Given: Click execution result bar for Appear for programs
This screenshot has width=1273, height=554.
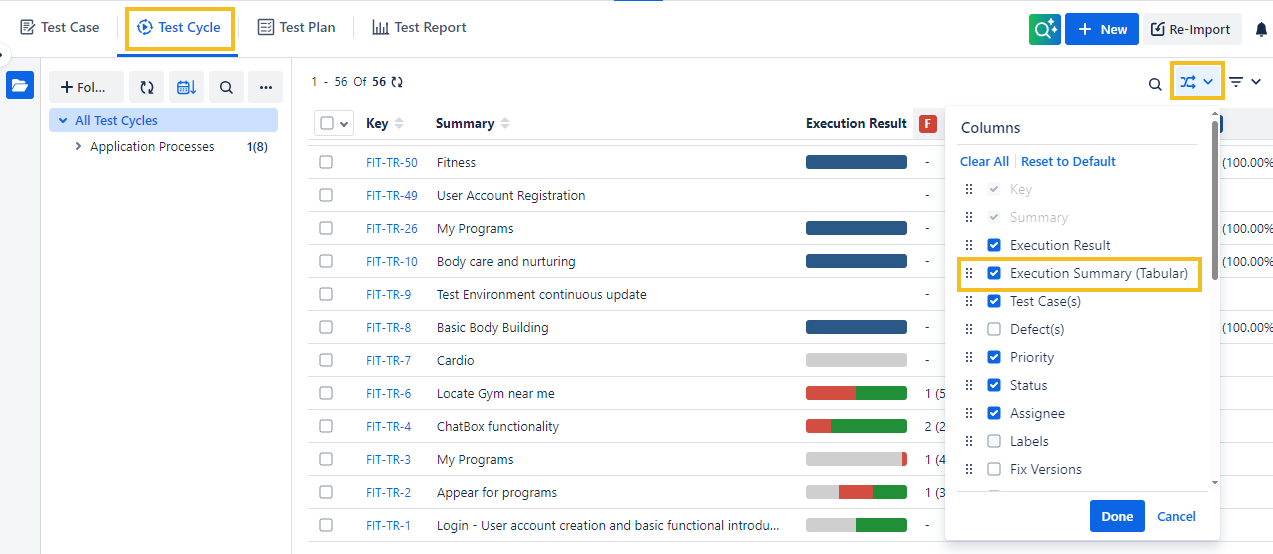Looking at the screenshot, I should [856, 492].
